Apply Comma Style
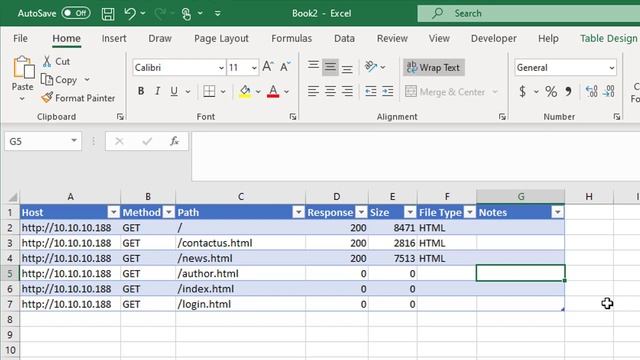640x360 pixels. 568,91
